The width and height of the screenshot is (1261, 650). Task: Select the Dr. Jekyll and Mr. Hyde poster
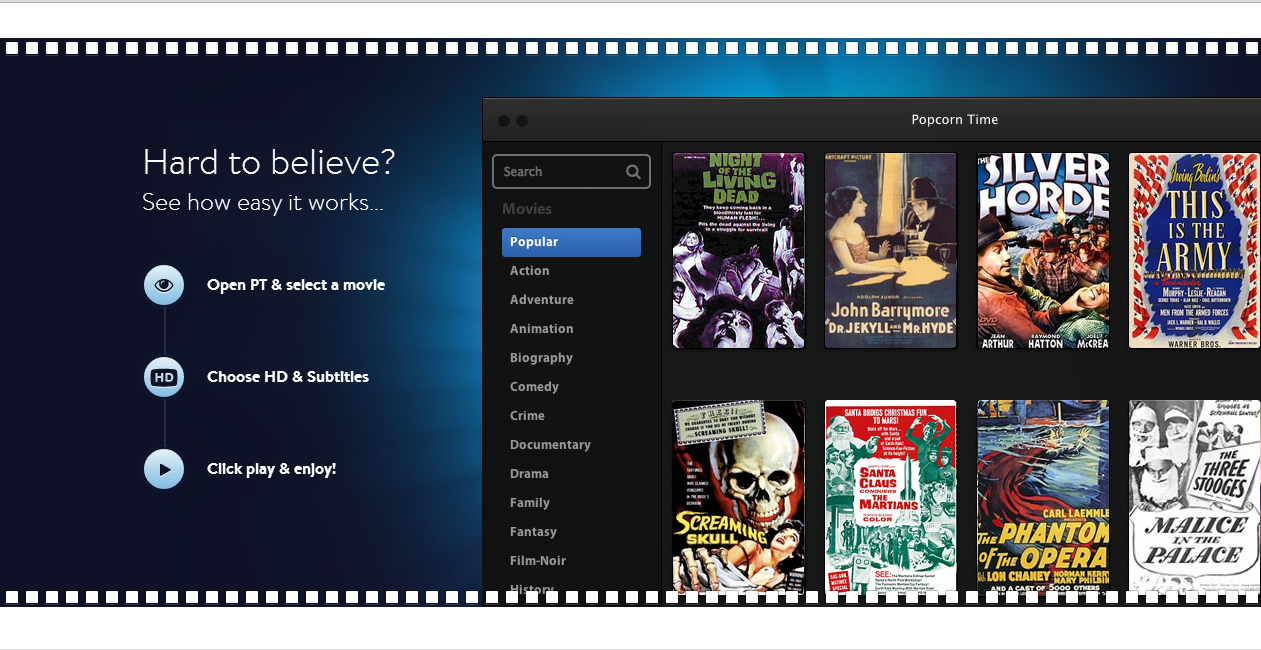[x=891, y=250]
